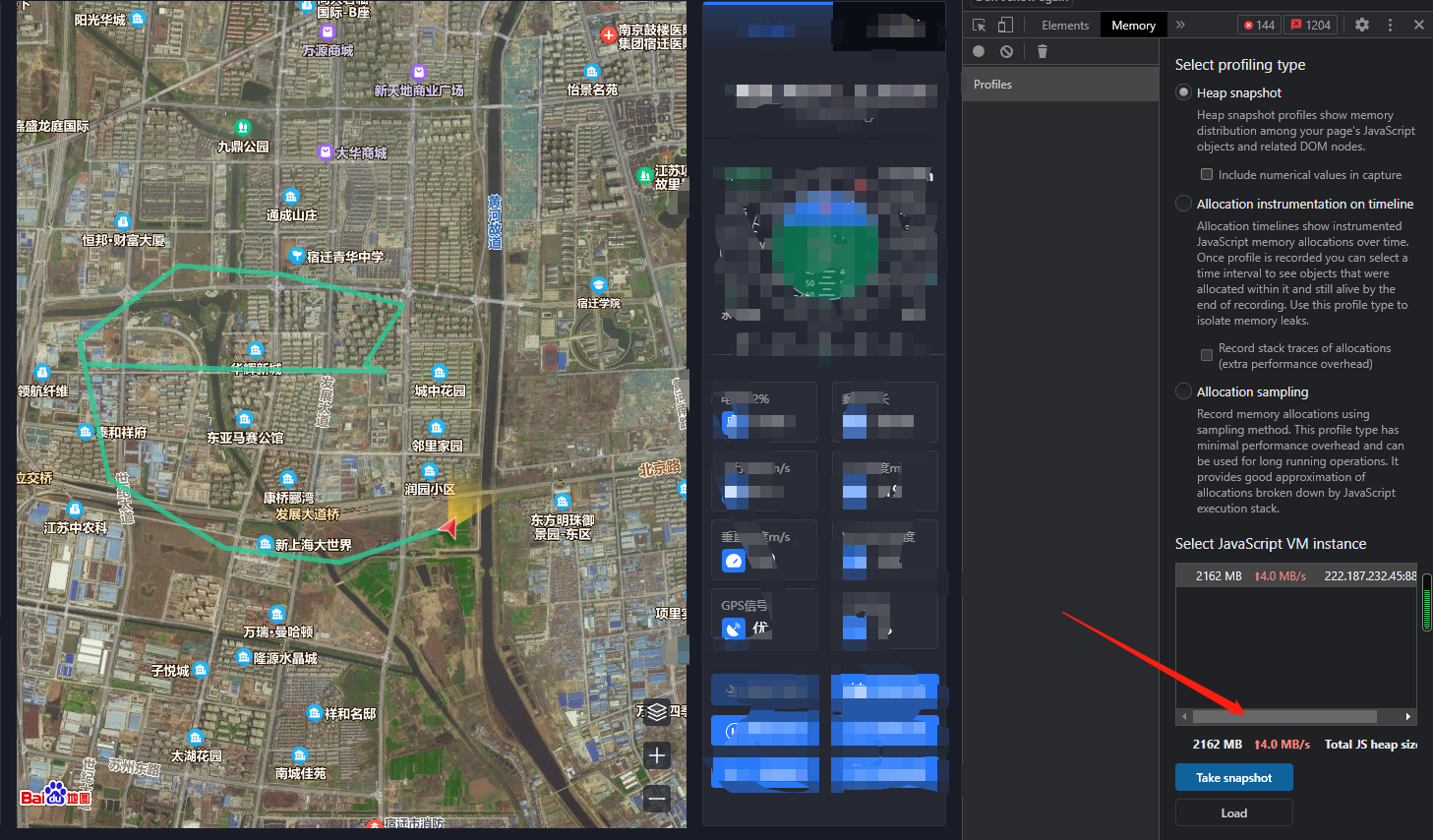The image size is (1433, 840).
Task: Click the VM instance list horizontal scrollbar thumb
Action: click(x=1284, y=716)
